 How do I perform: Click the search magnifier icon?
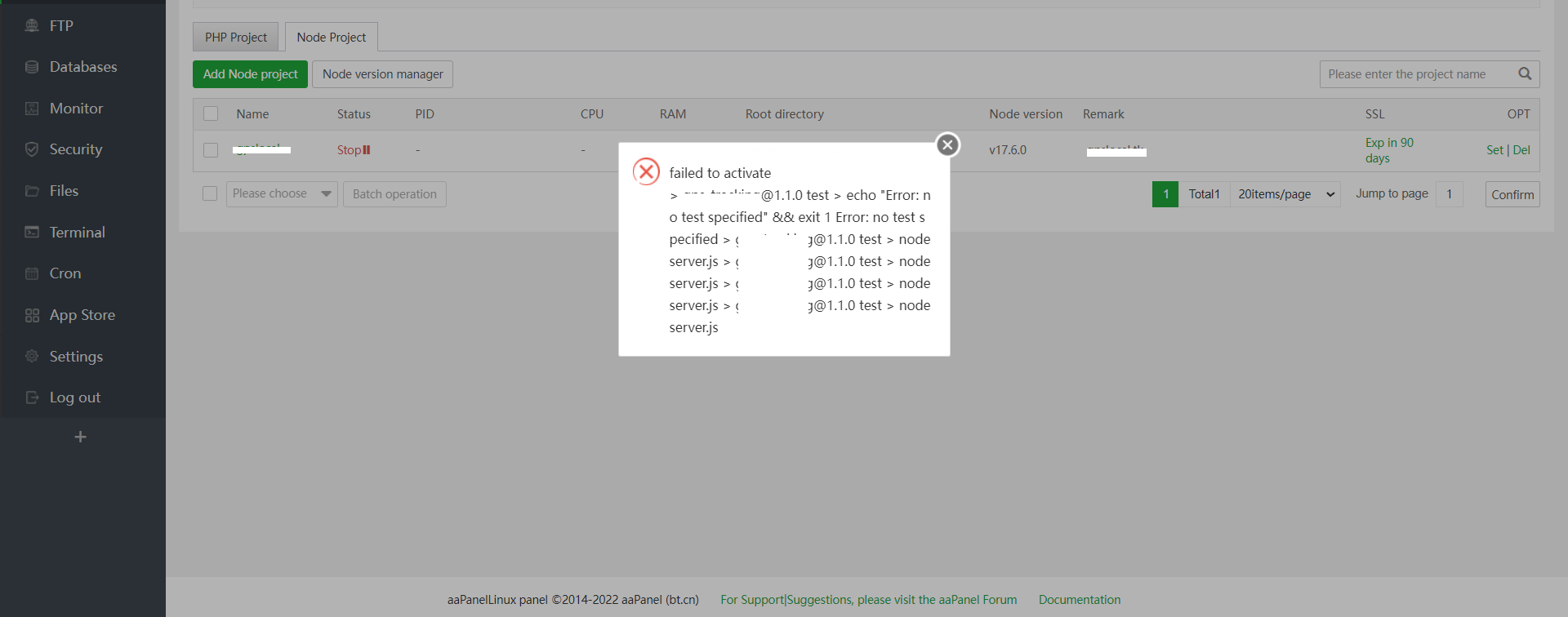click(x=1524, y=74)
